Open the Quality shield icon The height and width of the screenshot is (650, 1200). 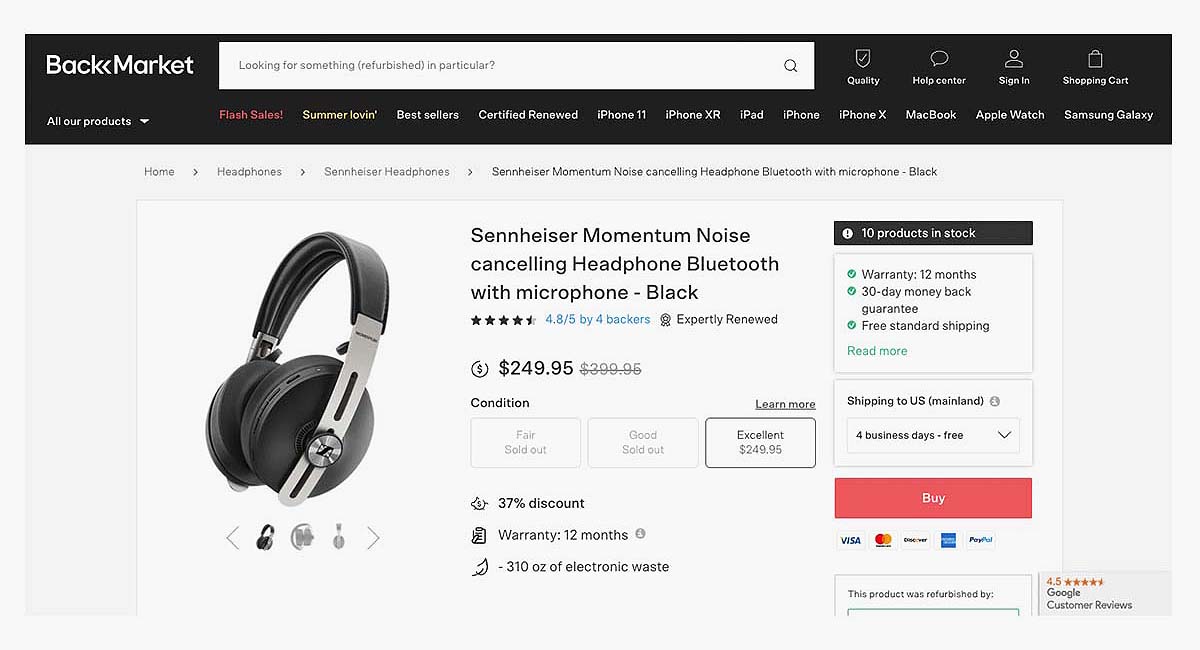pos(863,58)
